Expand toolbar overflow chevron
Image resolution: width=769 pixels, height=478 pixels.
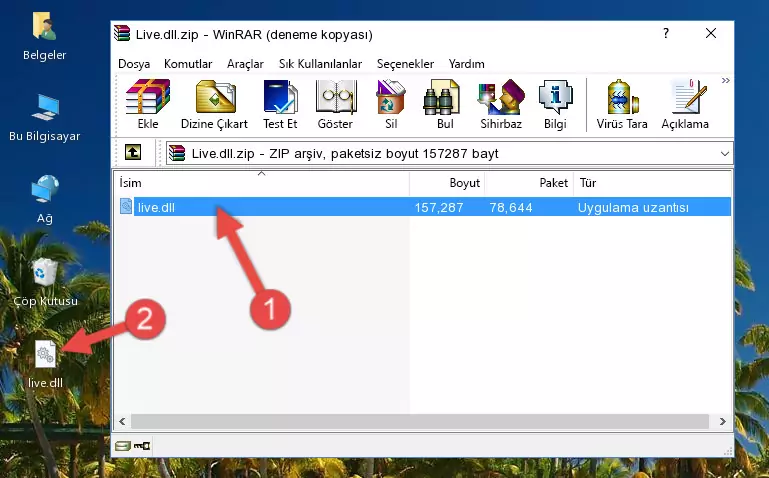[x=725, y=80]
